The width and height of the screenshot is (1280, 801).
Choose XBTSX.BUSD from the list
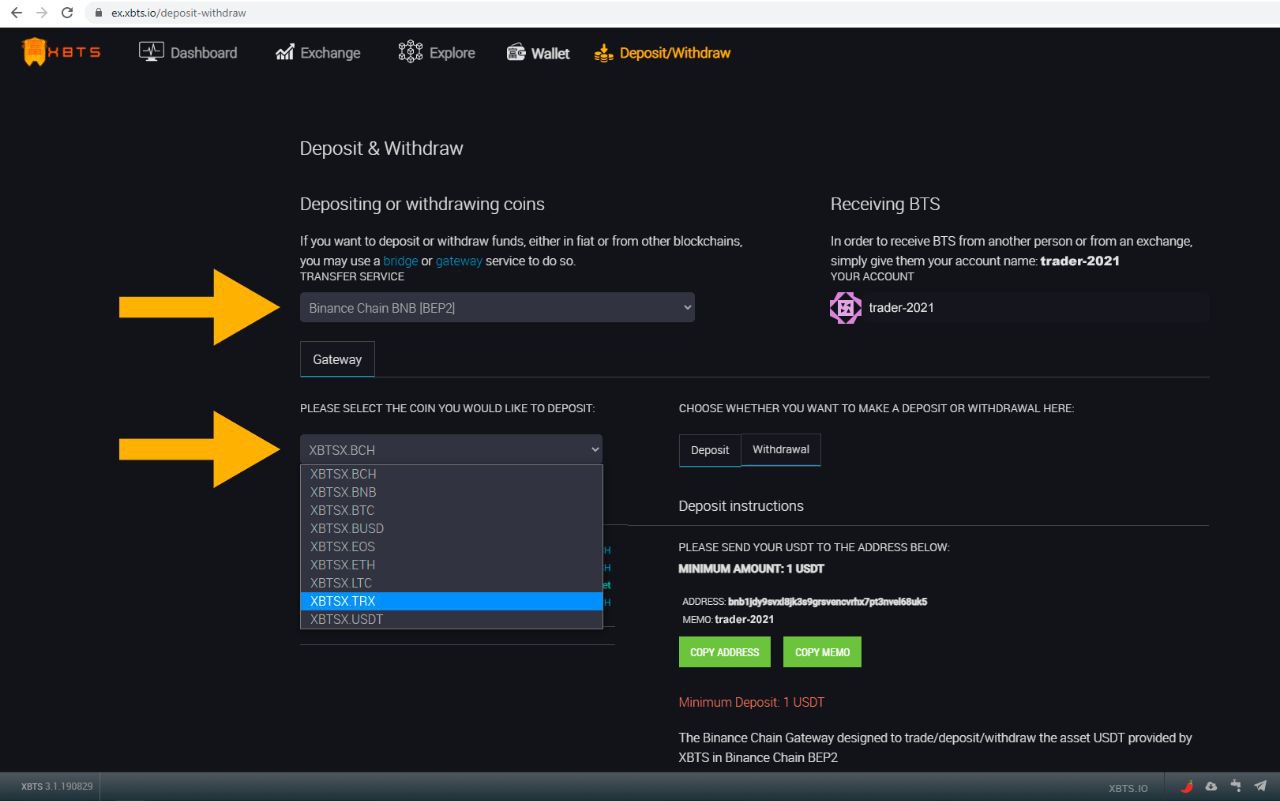[x=451, y=528]
